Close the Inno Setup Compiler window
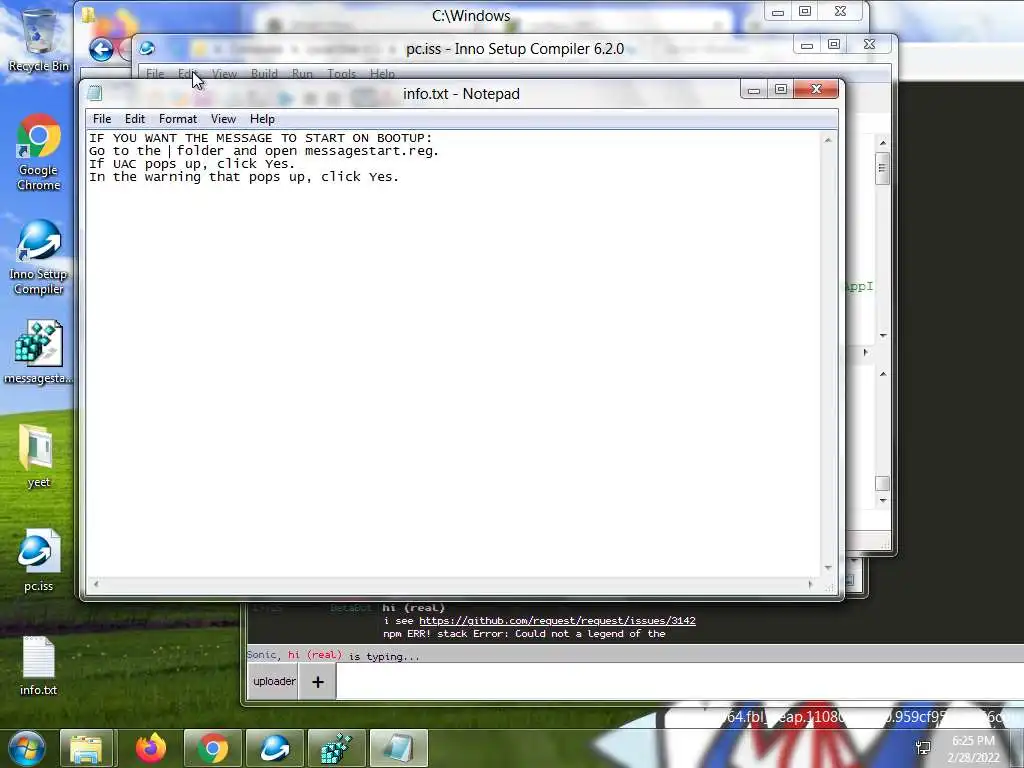 point(869,44)
